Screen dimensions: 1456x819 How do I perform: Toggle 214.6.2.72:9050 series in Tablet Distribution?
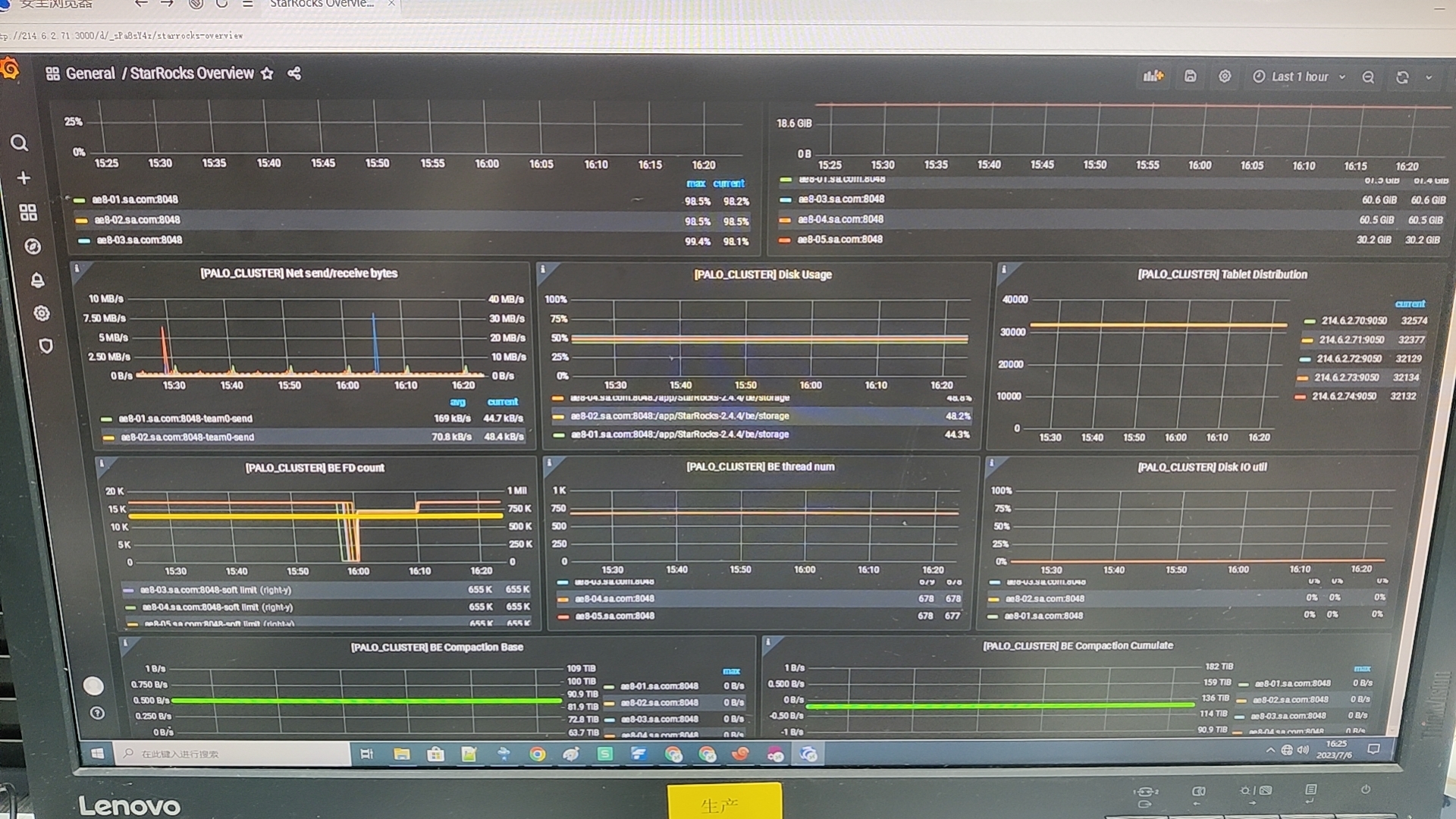pyautogui.click(x=1349, y=359)
